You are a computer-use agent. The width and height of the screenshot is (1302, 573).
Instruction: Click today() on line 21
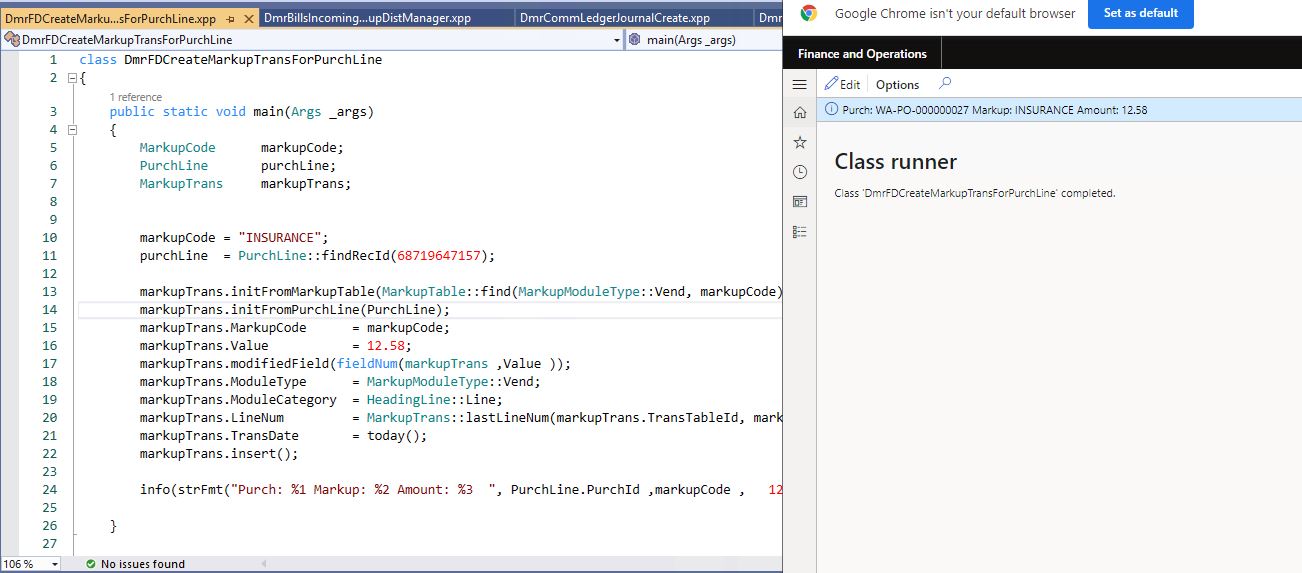tap(393, 436)
